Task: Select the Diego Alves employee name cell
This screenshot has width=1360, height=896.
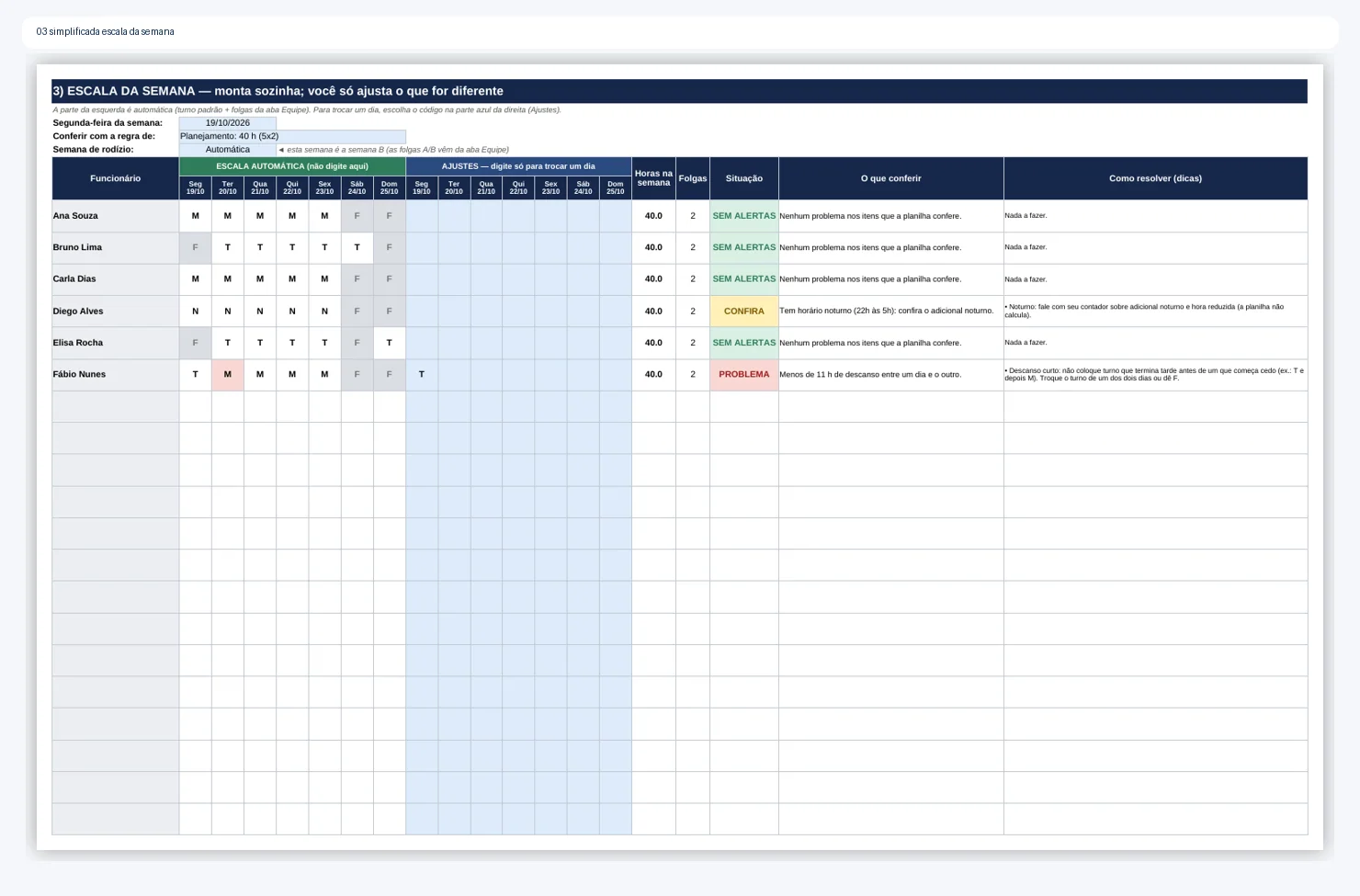Action: (x=116, y=312)
